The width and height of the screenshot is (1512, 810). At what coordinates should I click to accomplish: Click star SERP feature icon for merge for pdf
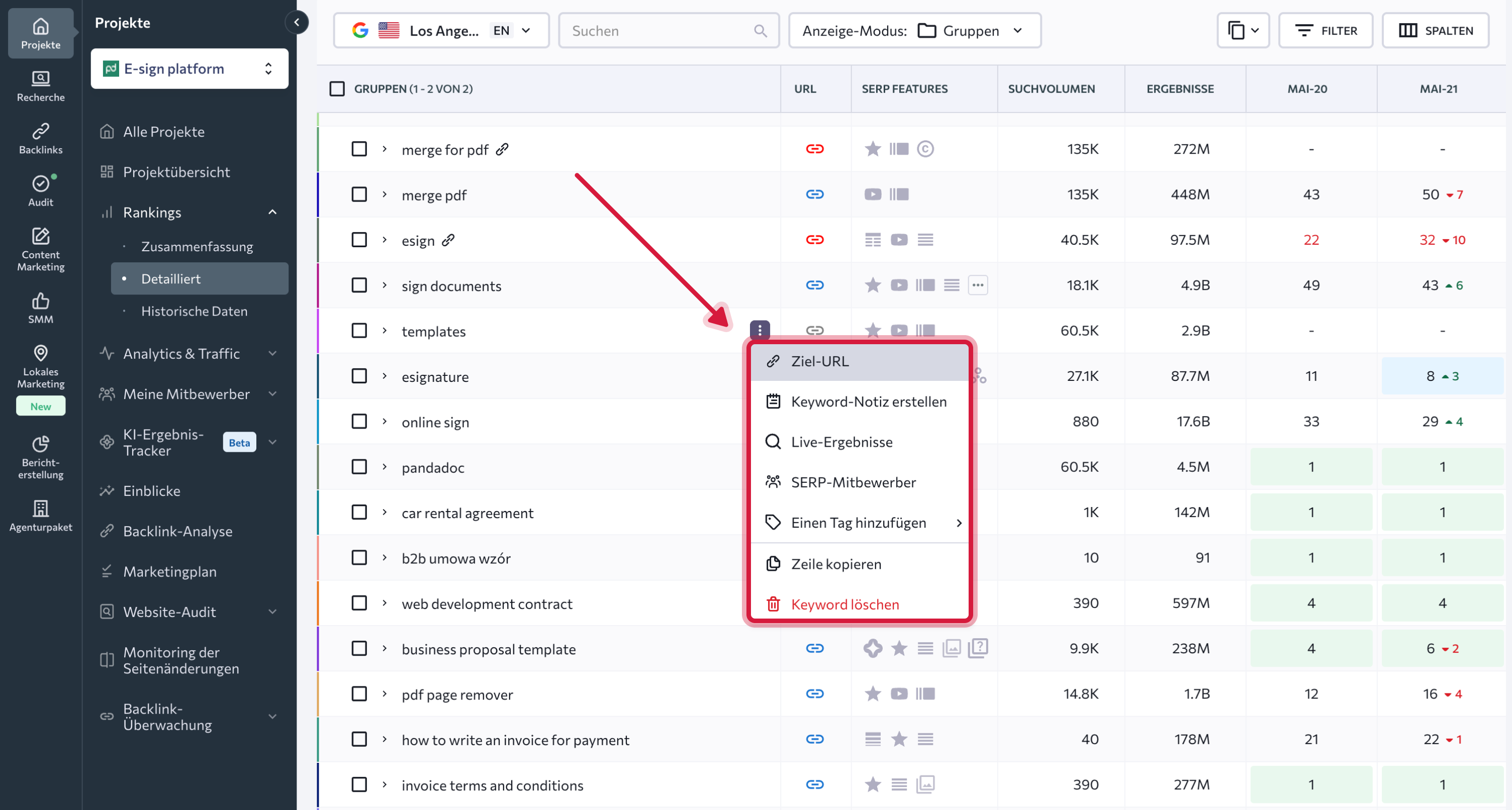click(x=873, y=149)
